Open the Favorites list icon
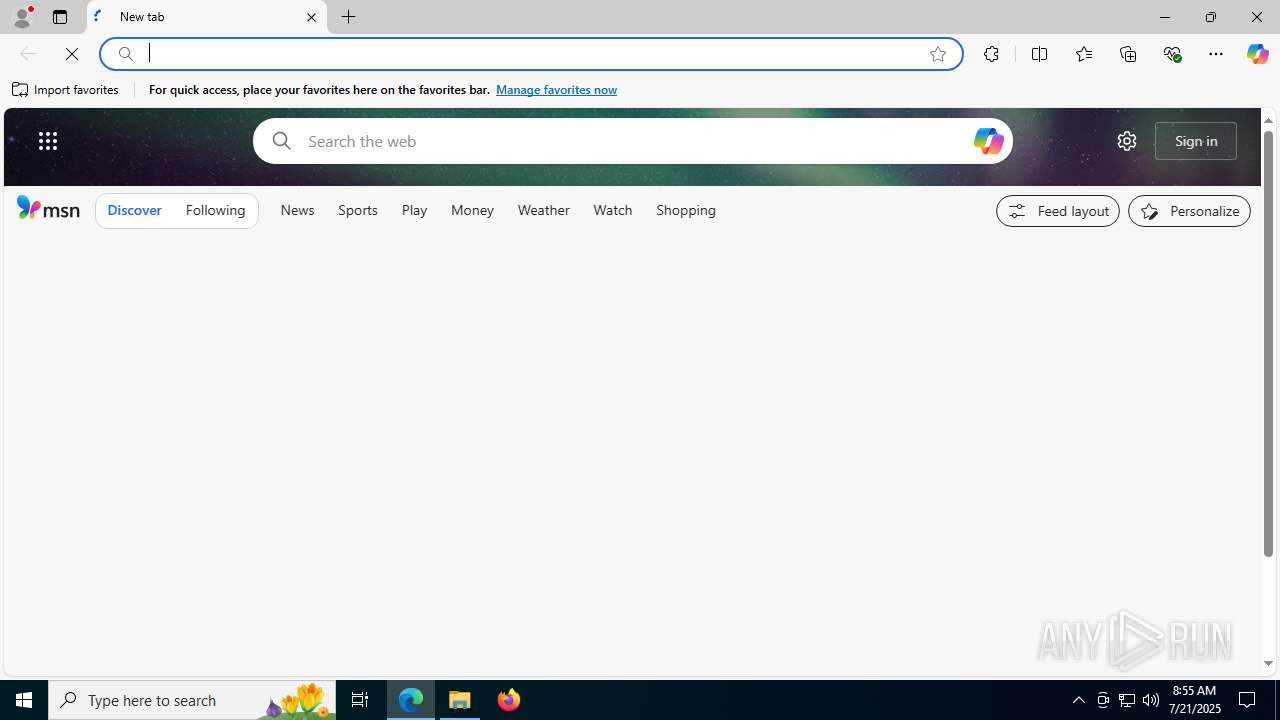 1083,54
